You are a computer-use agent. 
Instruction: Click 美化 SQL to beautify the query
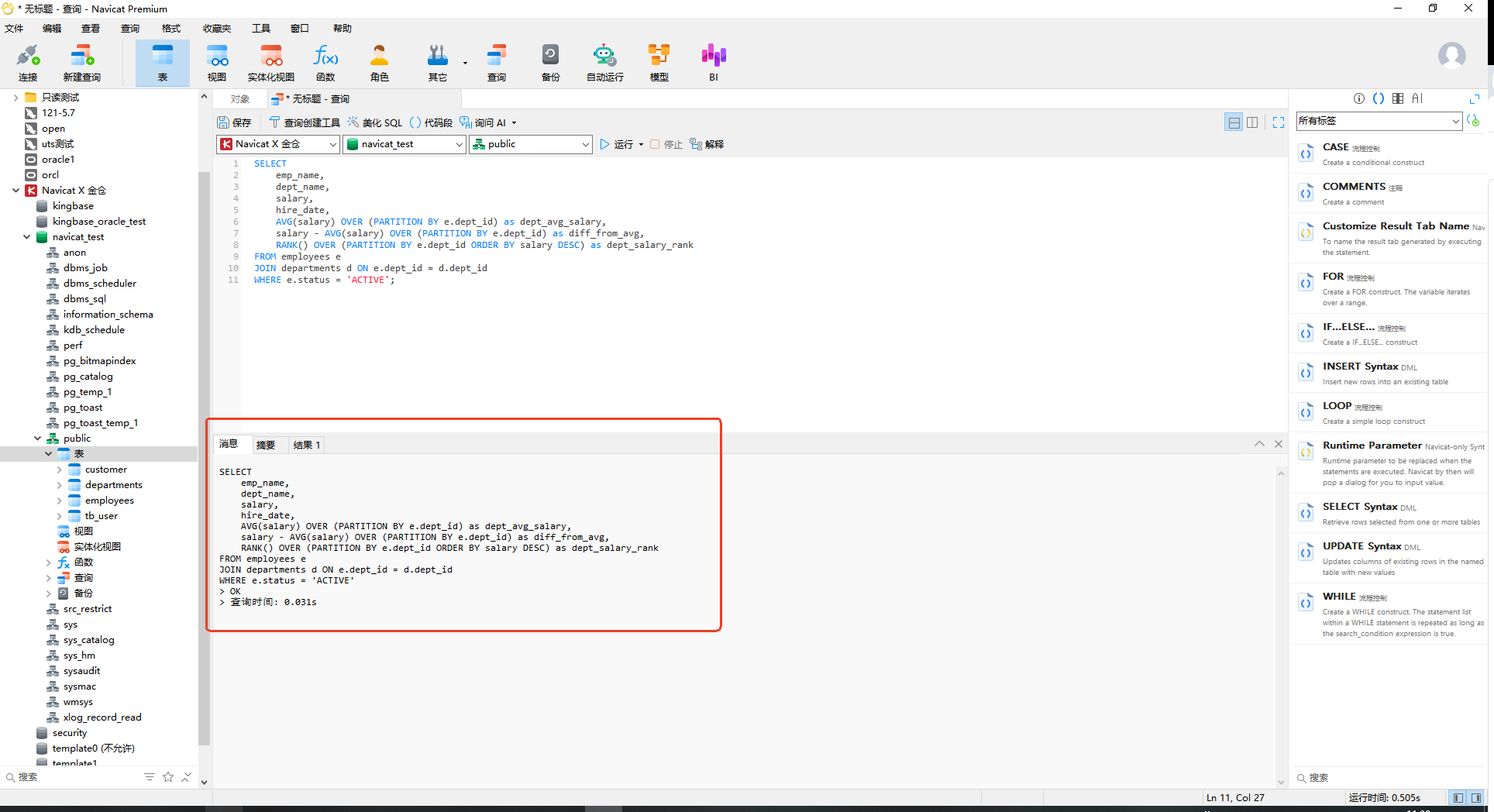pos(375,122)
